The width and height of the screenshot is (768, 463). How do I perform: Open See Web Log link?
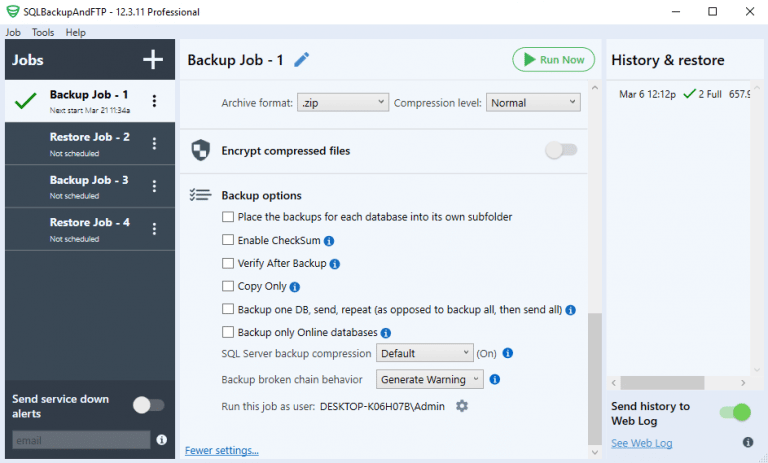(642, 443)
